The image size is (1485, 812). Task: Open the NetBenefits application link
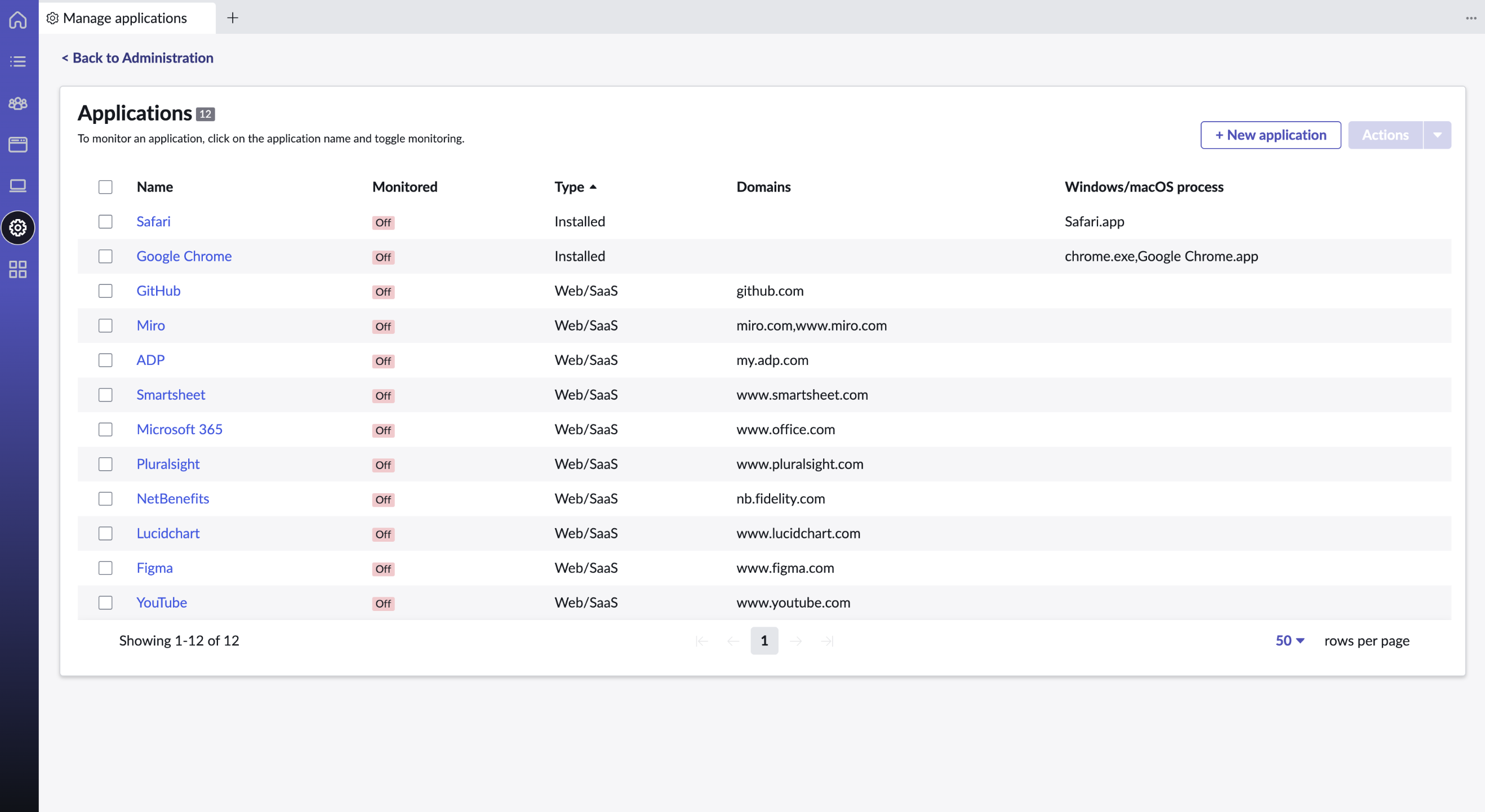[172, 498]
